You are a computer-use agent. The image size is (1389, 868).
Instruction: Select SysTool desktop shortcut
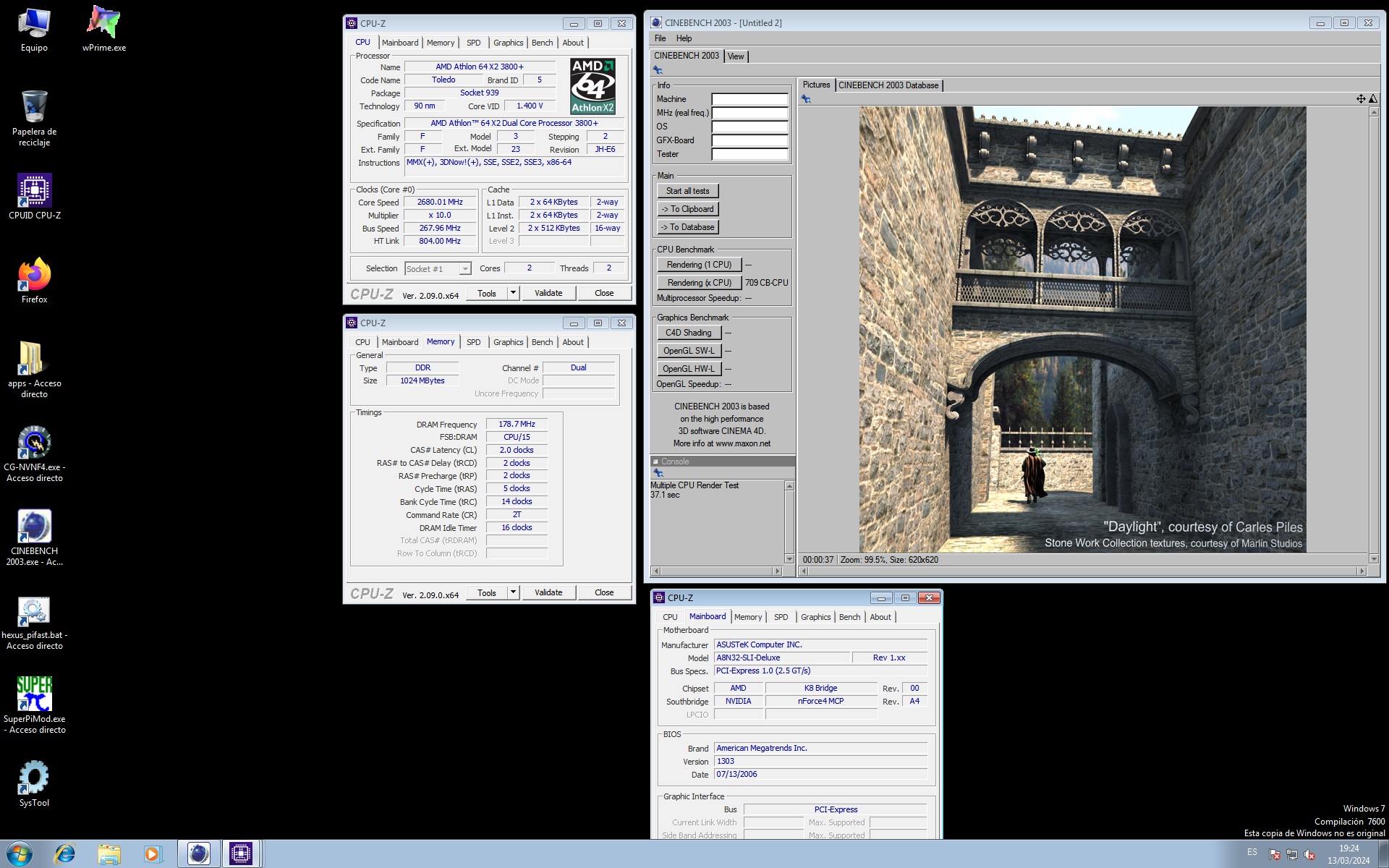pyautogui.click(x=34, y=784)
